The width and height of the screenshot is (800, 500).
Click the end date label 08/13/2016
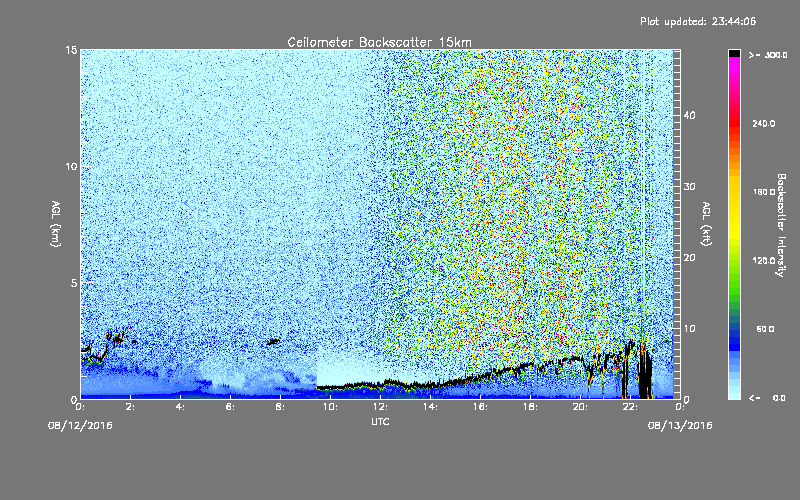[680, 426]
